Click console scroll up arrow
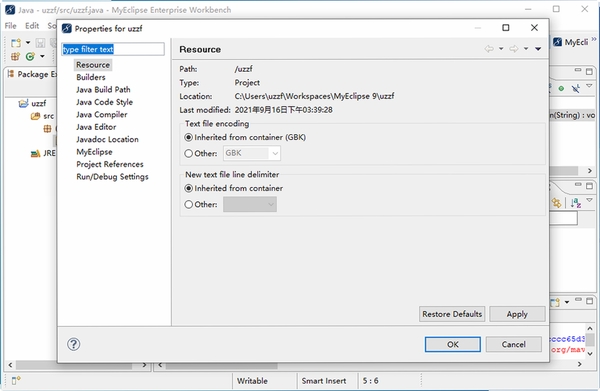Image resolution: width=600 pixels, height=391 pixels. click(590, 329)
